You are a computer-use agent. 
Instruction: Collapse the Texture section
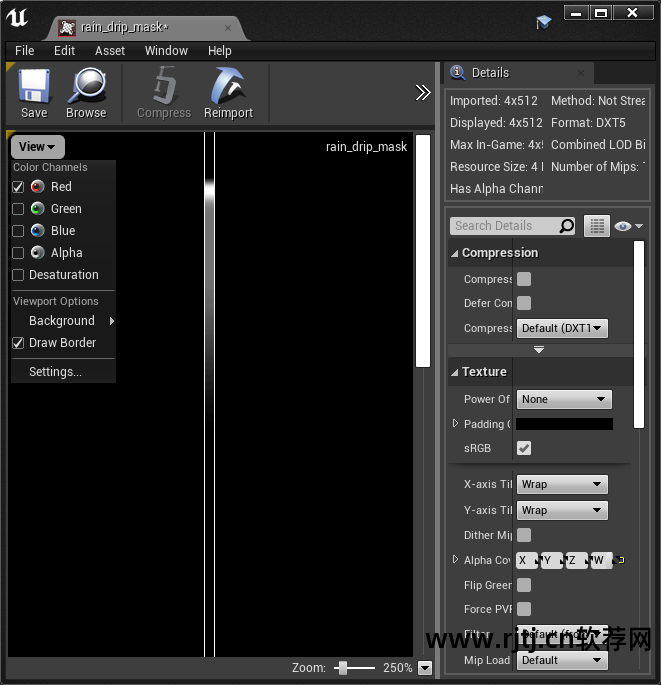tap(455, 372)
